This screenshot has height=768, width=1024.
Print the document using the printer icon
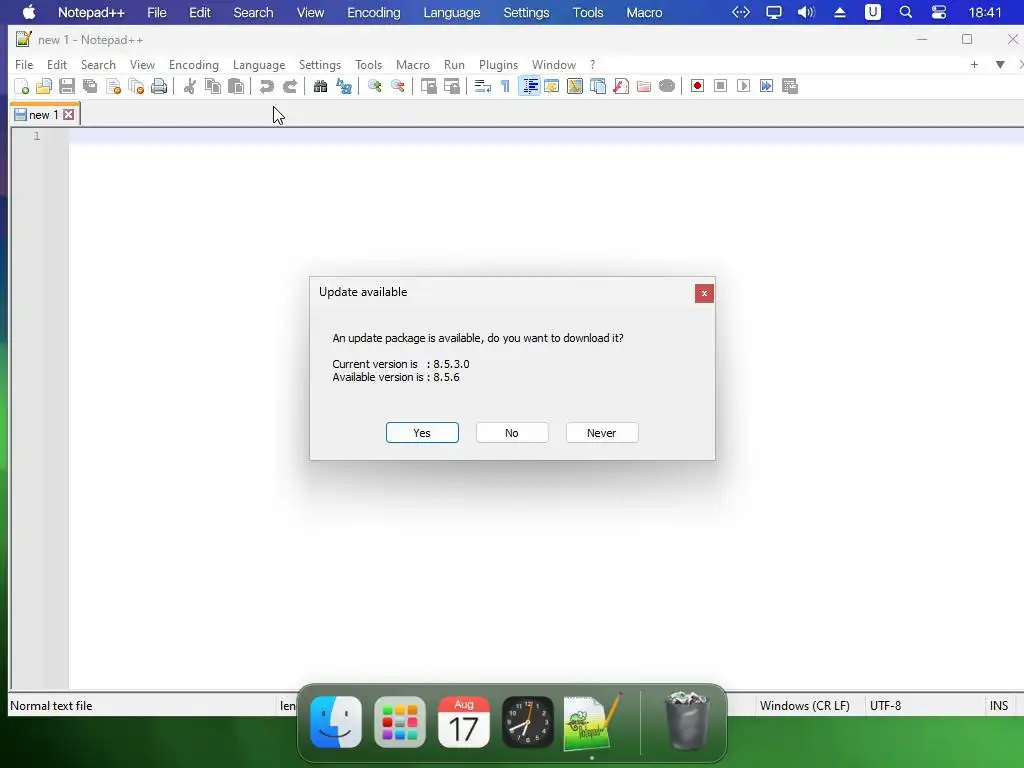click(159, 86)
